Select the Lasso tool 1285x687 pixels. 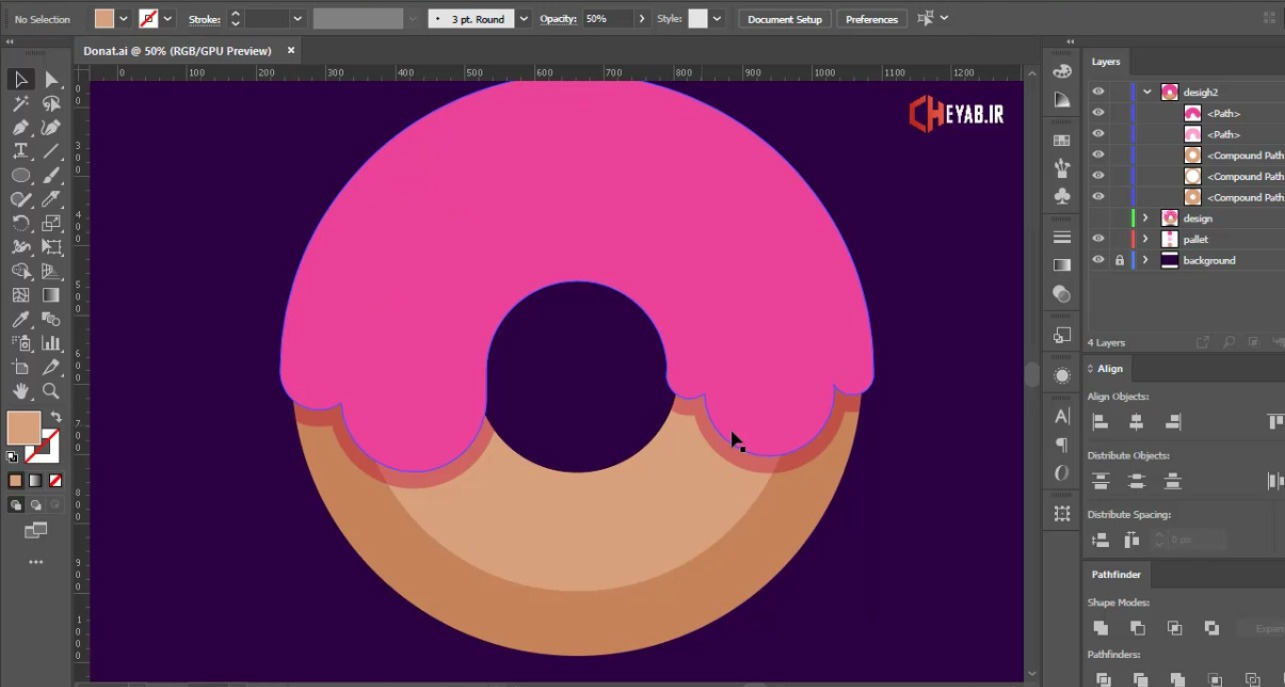[x=51, y=103]
